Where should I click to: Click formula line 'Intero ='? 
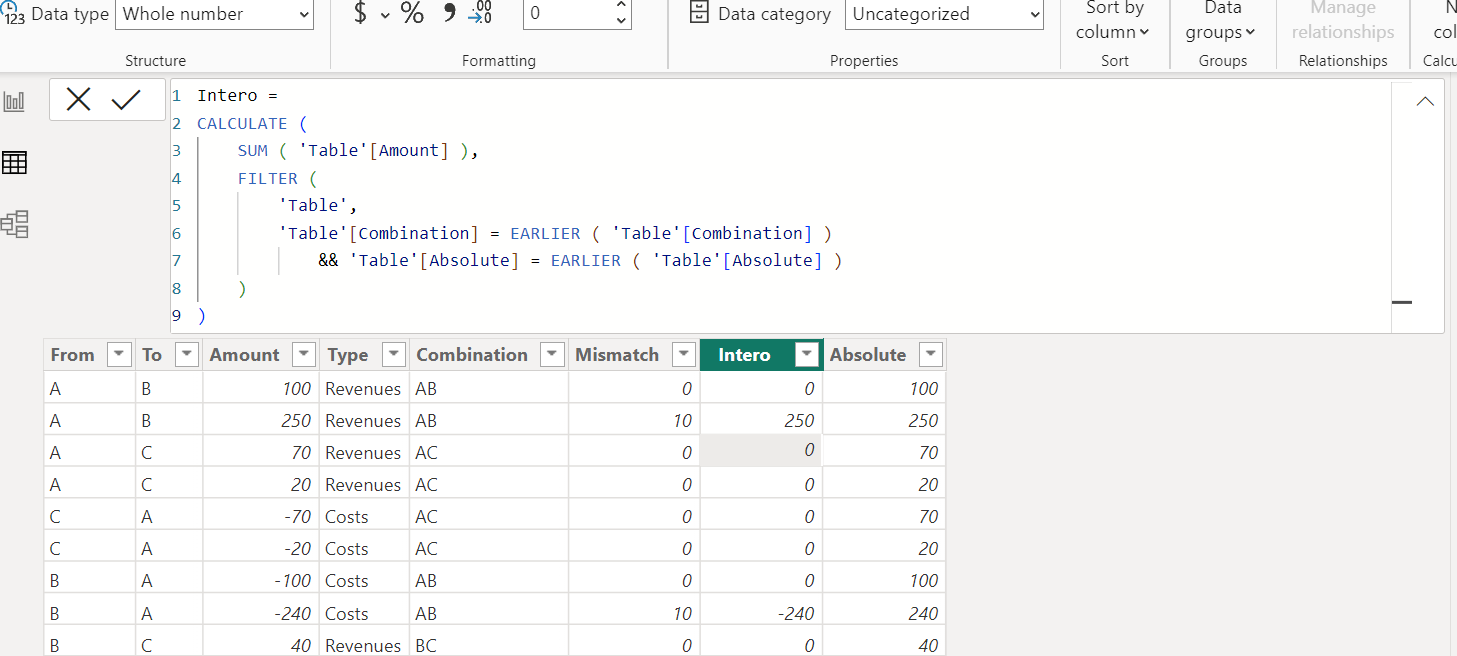click(x=236, y=96)
